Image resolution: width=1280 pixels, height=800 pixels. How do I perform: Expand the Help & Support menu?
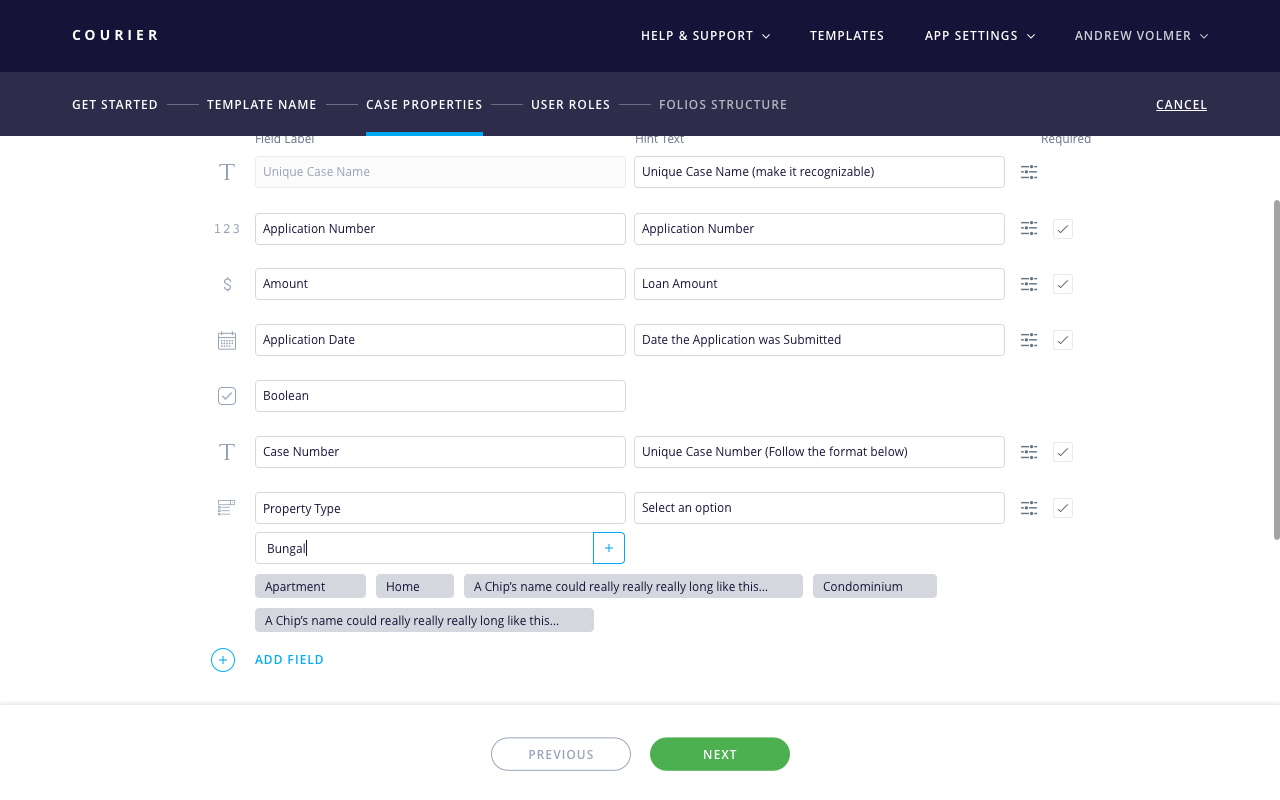click(705, 36)
